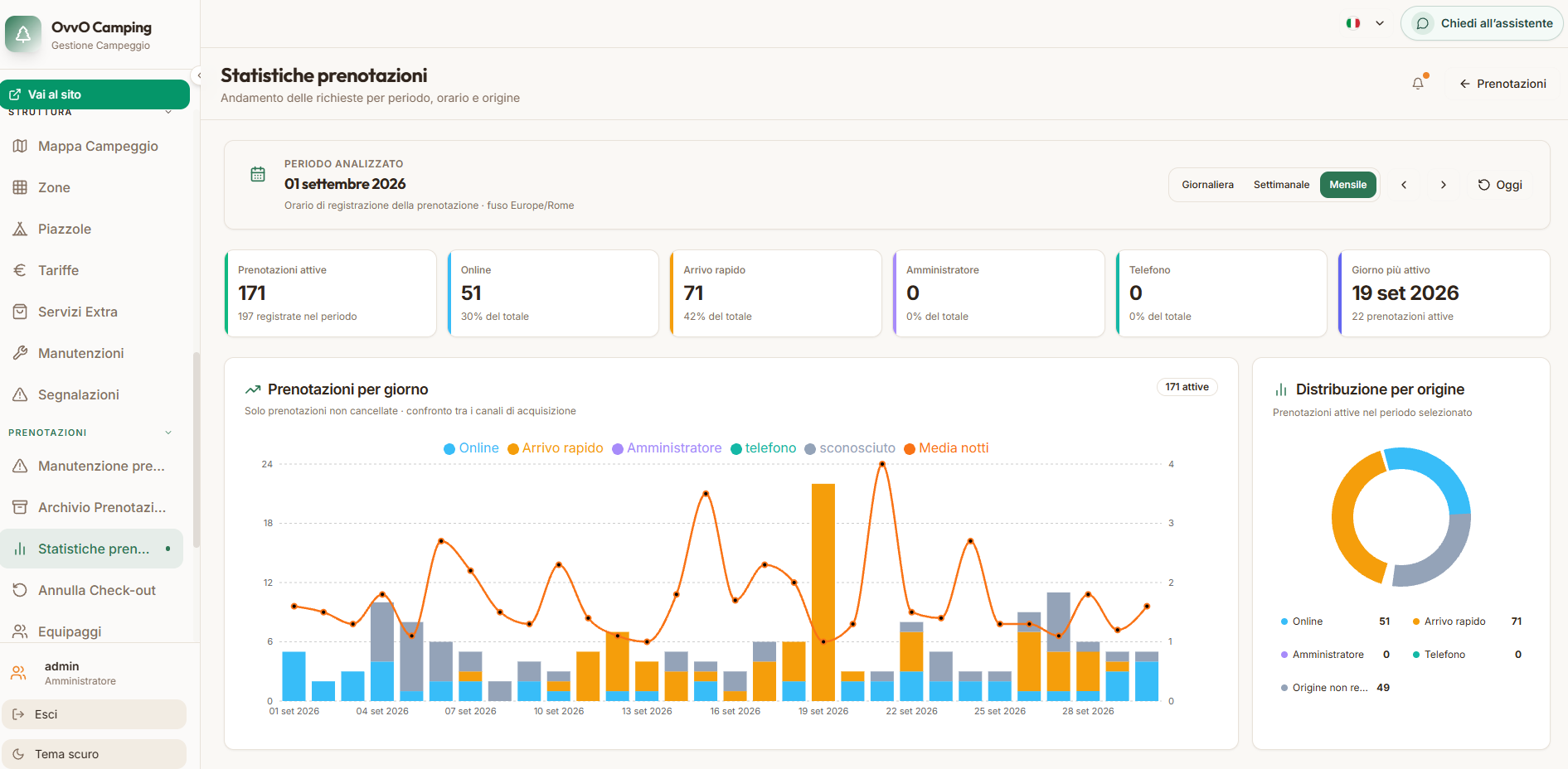Go to the next period
Viewport: 1568px width, 769px height.
pyautogui.click(x=1444, y=185)
